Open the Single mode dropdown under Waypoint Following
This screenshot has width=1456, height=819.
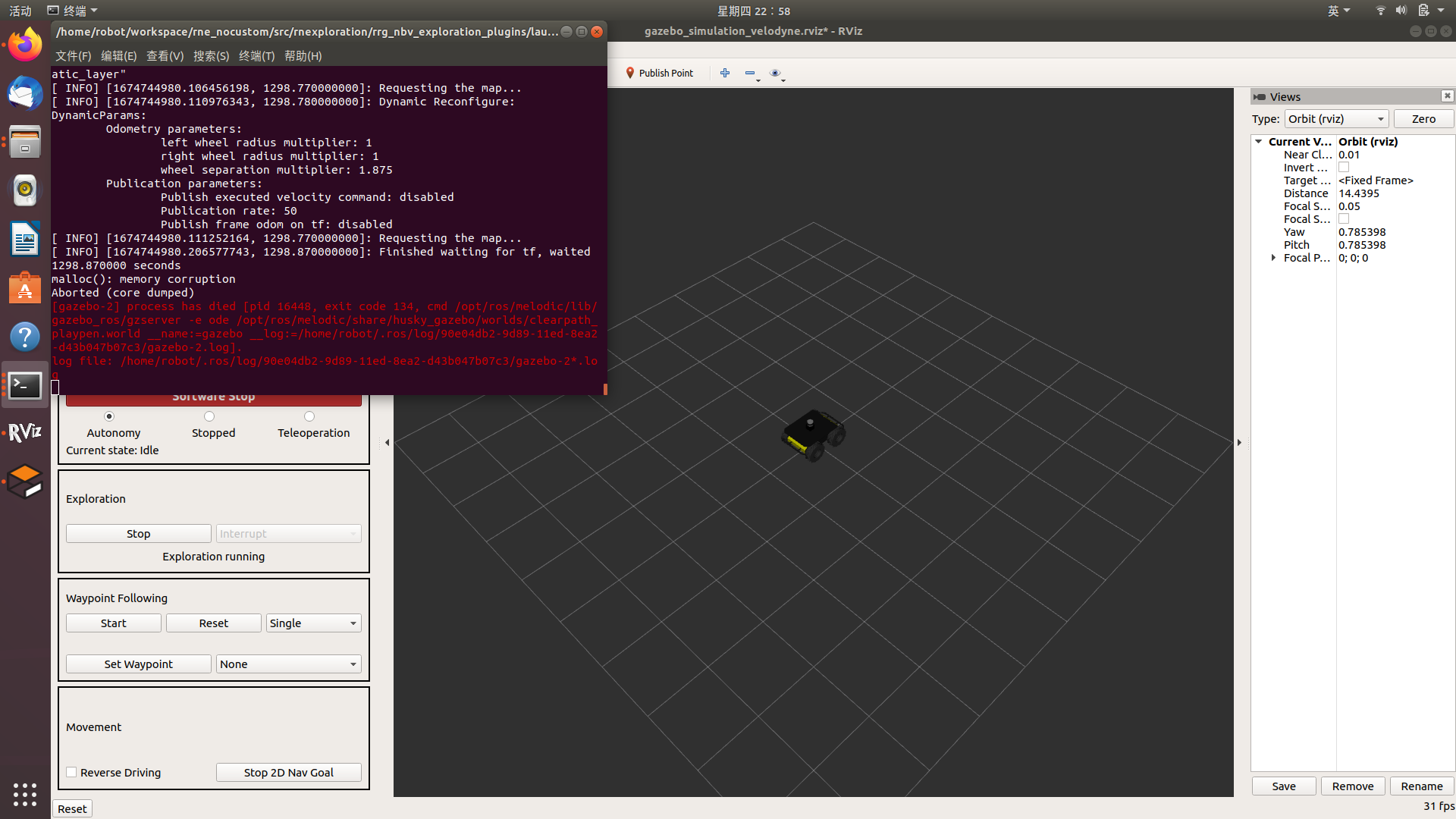pos(312,623)
